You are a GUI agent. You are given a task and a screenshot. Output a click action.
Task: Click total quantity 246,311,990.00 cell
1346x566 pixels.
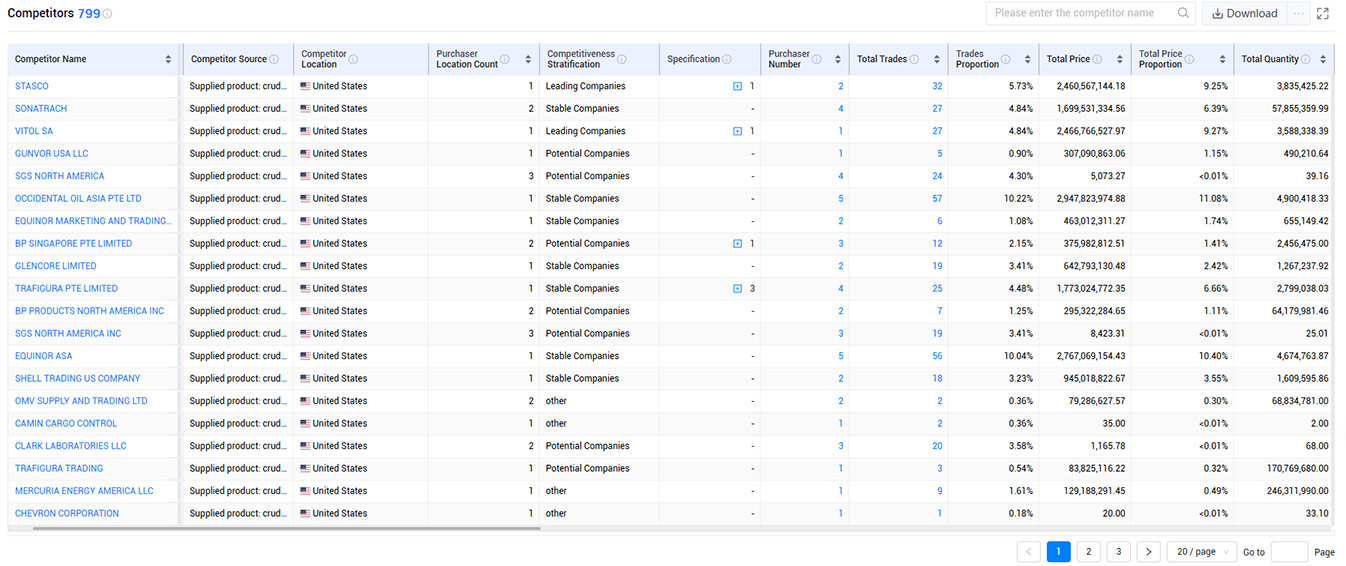pyautogui.click(x=1283, y=491)
